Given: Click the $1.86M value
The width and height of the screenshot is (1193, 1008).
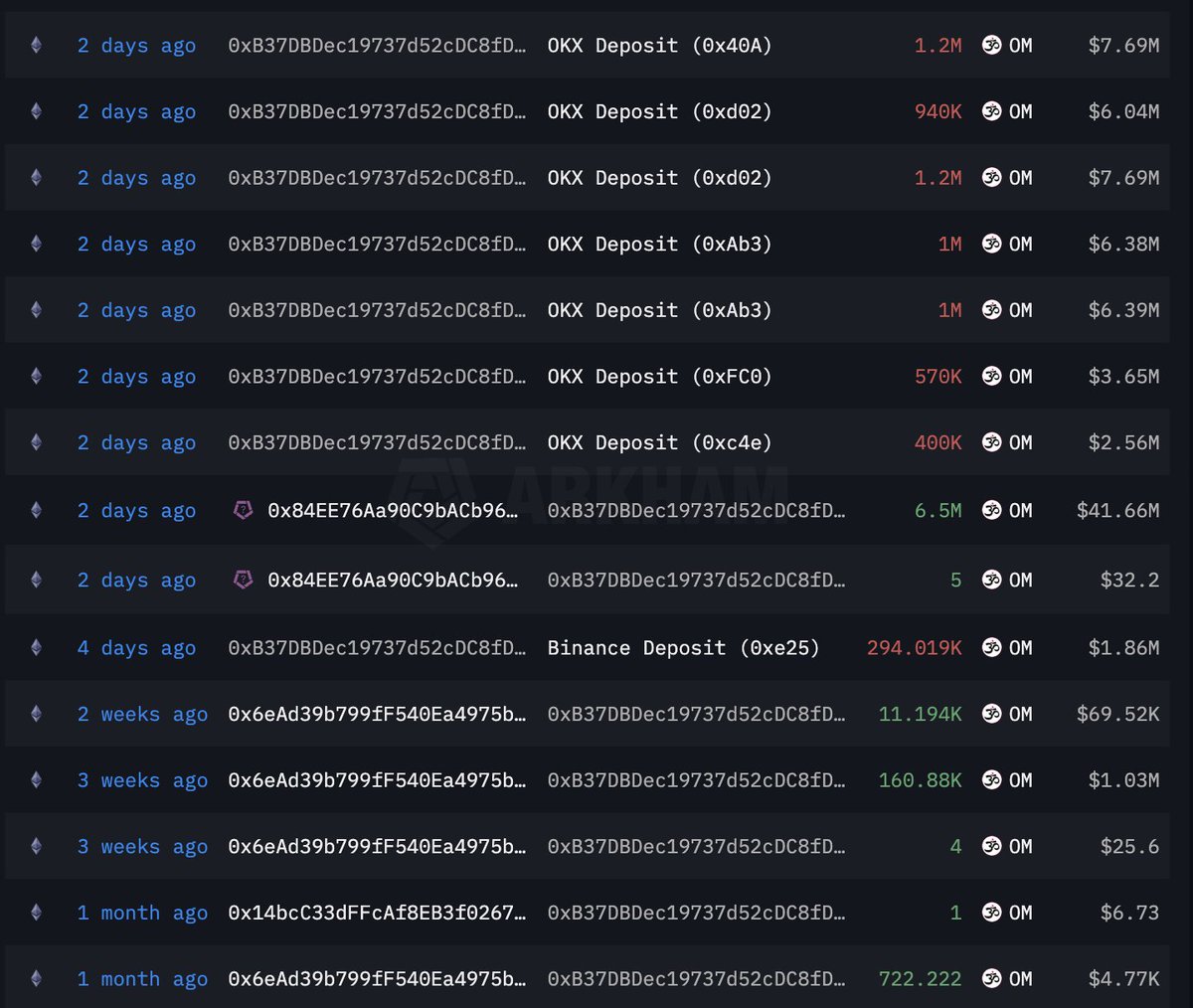Looking at the screenshot, I should point(1123,647).
